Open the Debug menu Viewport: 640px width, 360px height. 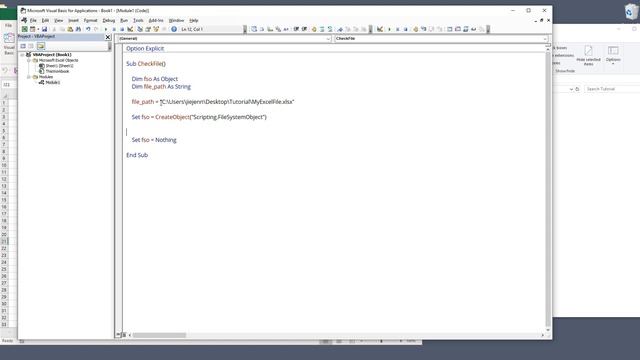pyautogui.click(x=109, y=20)
